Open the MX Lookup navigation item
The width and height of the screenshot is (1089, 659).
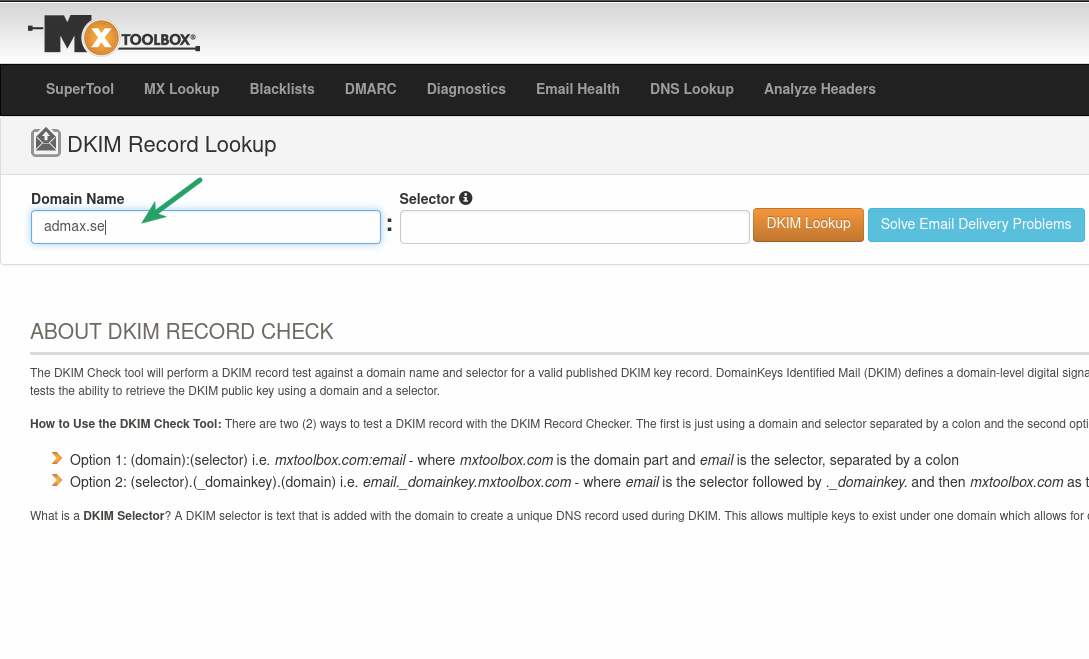181,89
